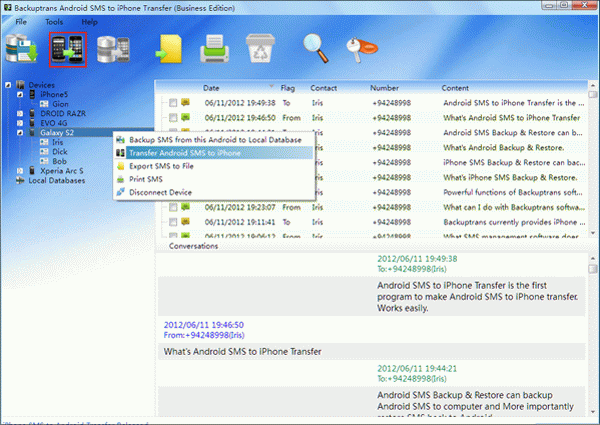Click message bubble icon of 19:49:38 row
600x425 pixels.
click(x=185, y=102)
